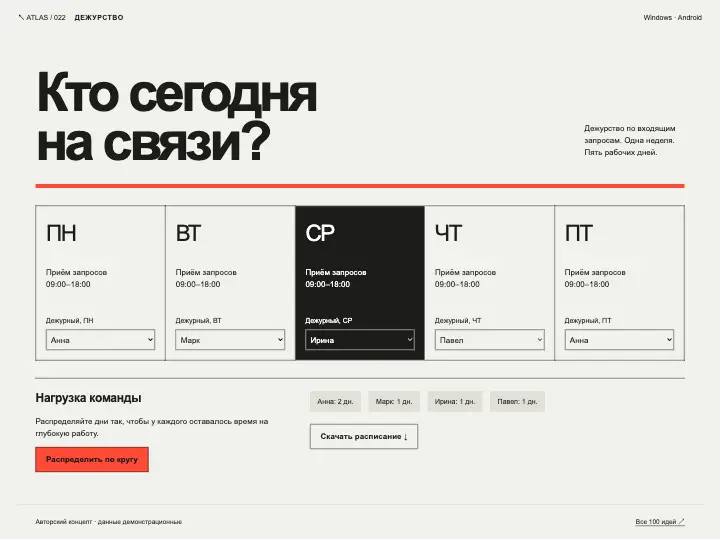720x539 pixels.
Task: Select the ПН day card heading
Action: click(61, 233)
